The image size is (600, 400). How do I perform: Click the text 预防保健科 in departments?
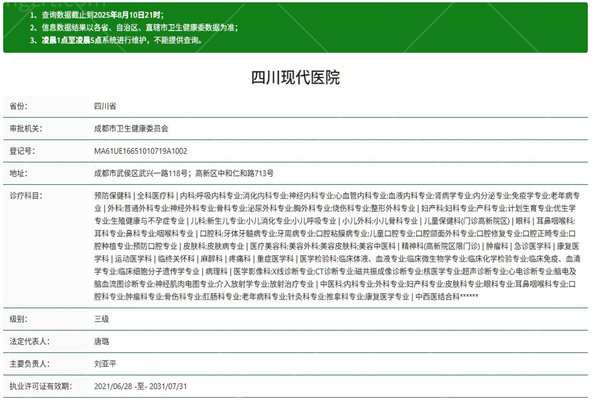(112, 196)
